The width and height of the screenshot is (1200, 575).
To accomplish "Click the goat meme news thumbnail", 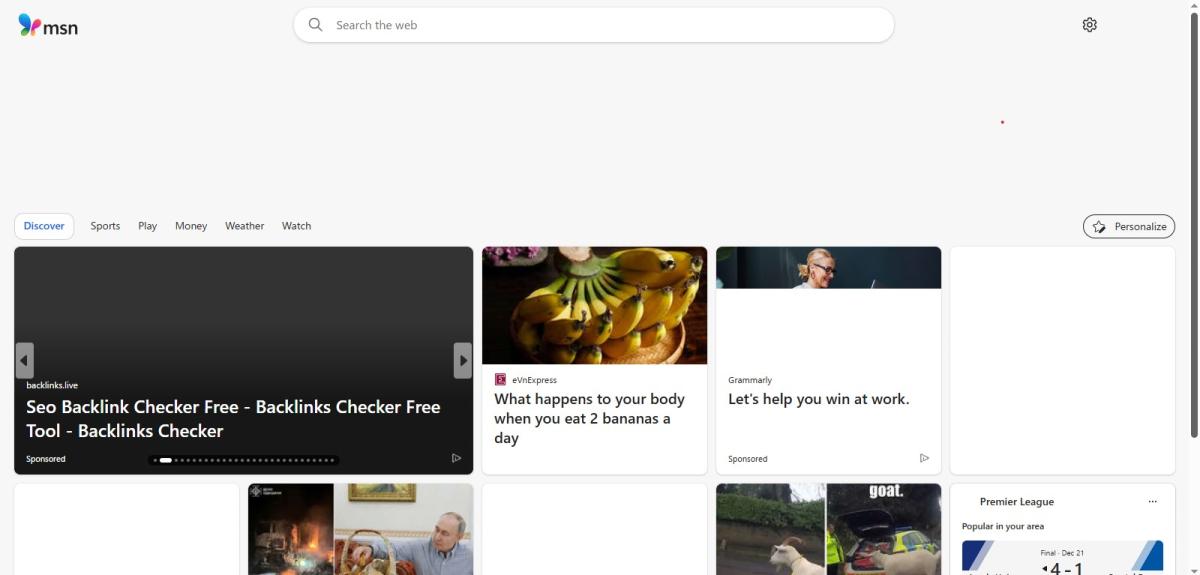I will (828, 529).
